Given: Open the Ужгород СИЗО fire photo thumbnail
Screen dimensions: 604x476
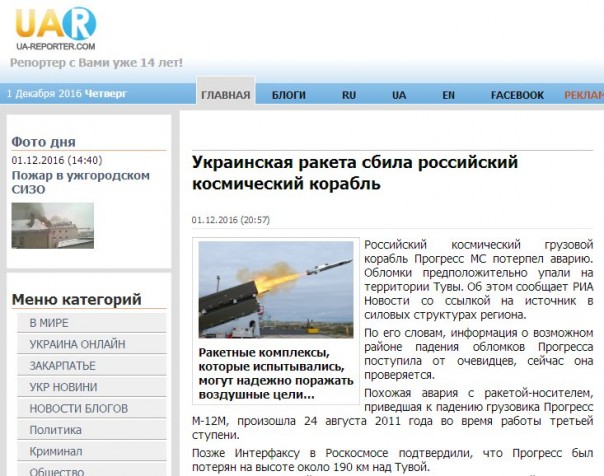Looking at the screenshot, I should click(x=52, y=226).
